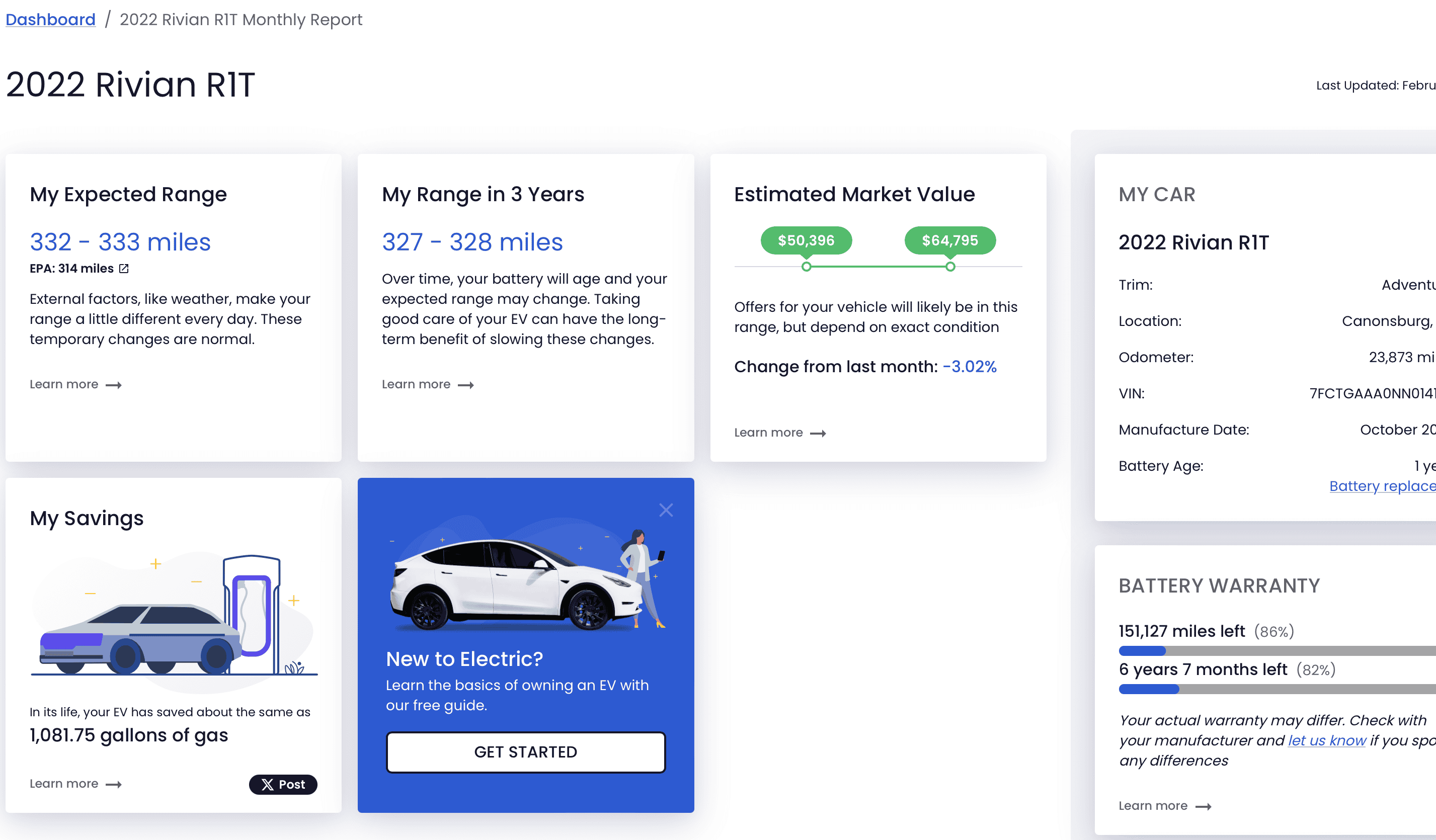Click the low-end market value slider marker
This screenshot has height=840, width=1436.
click(x=806, y=267)
